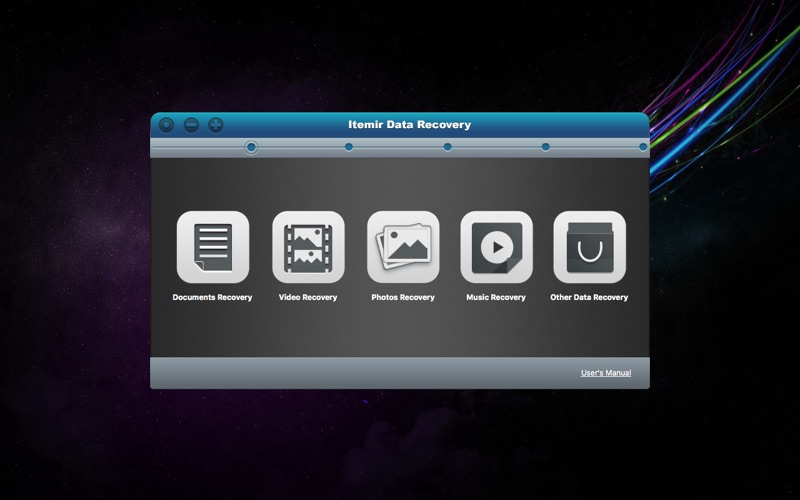Open the User's Manual link
The height and width of the screenshot is (500, 800).
(x=606, y=373)
